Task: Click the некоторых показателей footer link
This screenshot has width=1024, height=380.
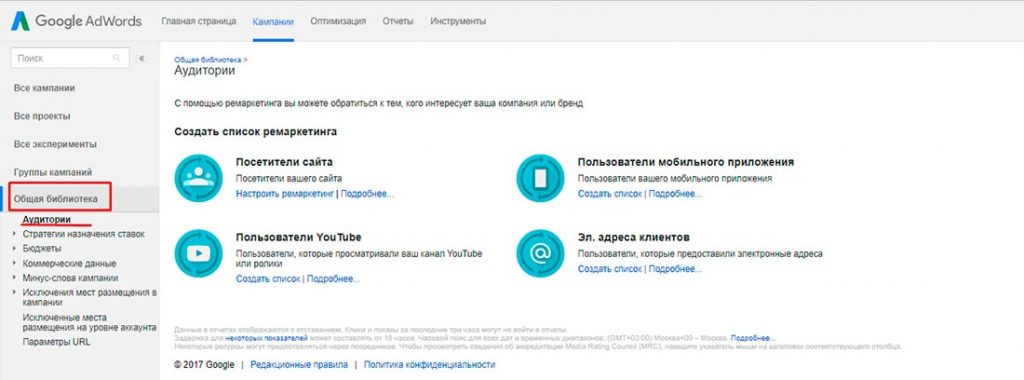Action: [266, 338]
